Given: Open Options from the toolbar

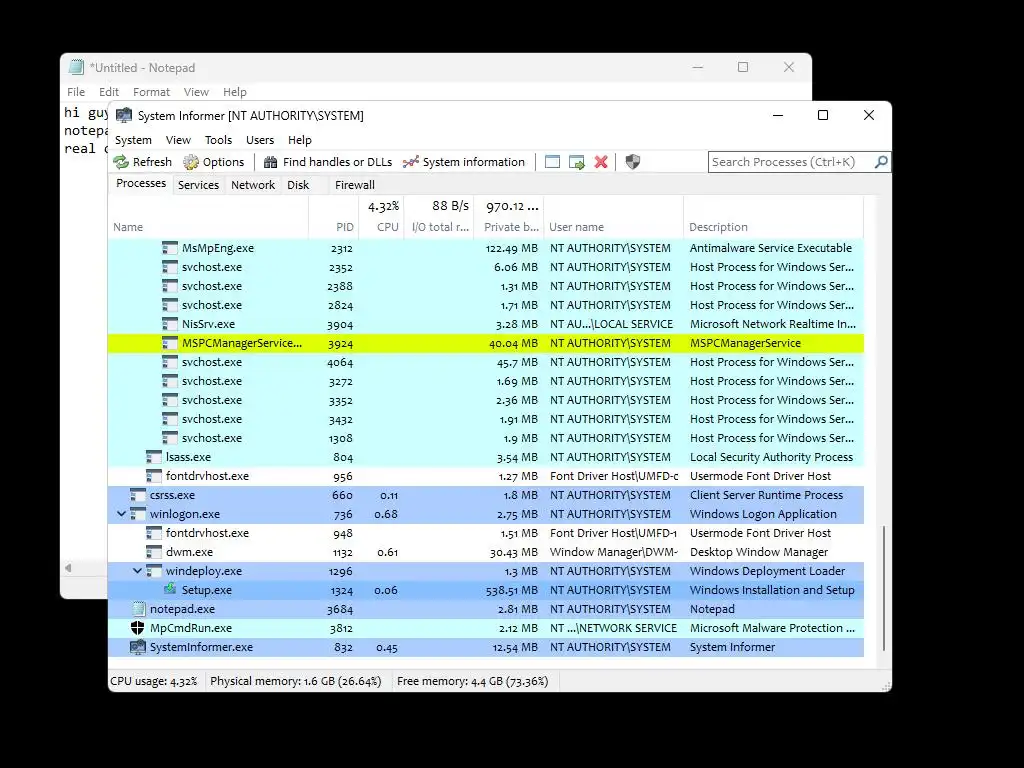Looking at the screenshot, I should pos(214,162).
